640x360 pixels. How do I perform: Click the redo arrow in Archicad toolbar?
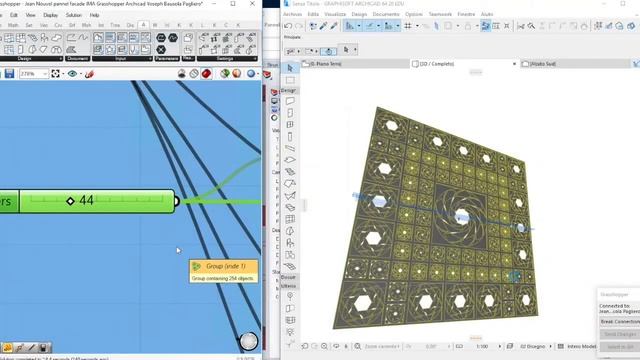coord(299,26)
